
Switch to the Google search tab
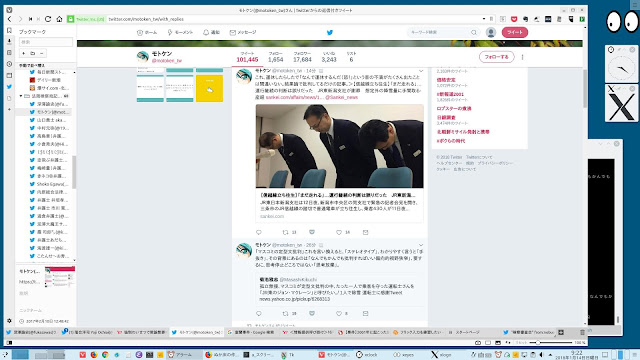pyautogui.click(x=251, y=332)
